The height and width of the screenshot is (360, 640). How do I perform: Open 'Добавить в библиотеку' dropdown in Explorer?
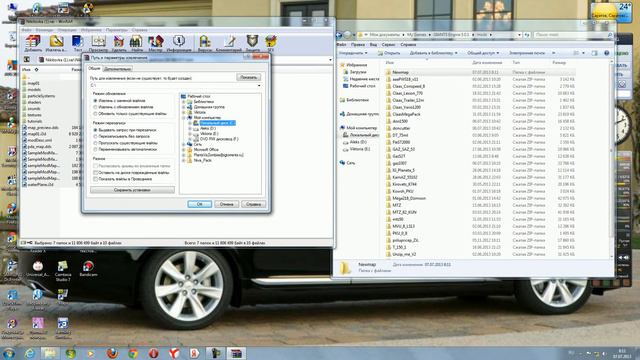click(433, 53)
